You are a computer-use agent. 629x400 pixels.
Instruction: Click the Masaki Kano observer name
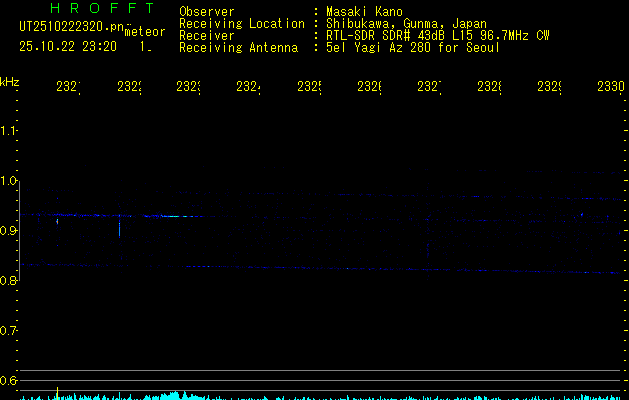(x=364, y=11)
